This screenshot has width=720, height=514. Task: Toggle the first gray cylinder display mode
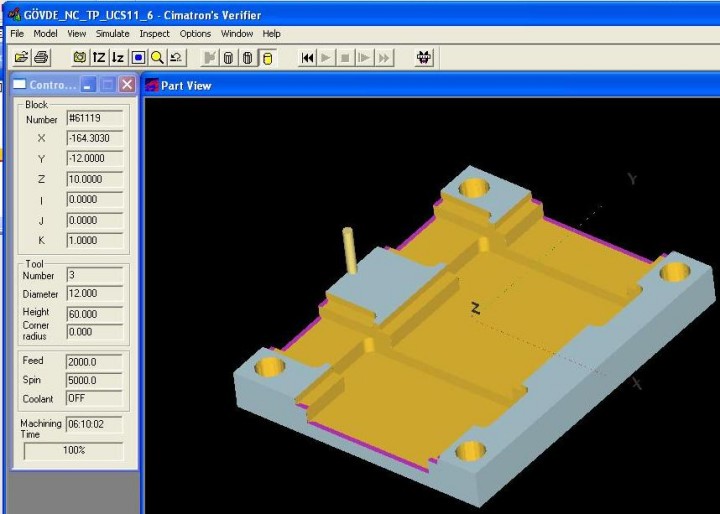click(x=228, y=58)
